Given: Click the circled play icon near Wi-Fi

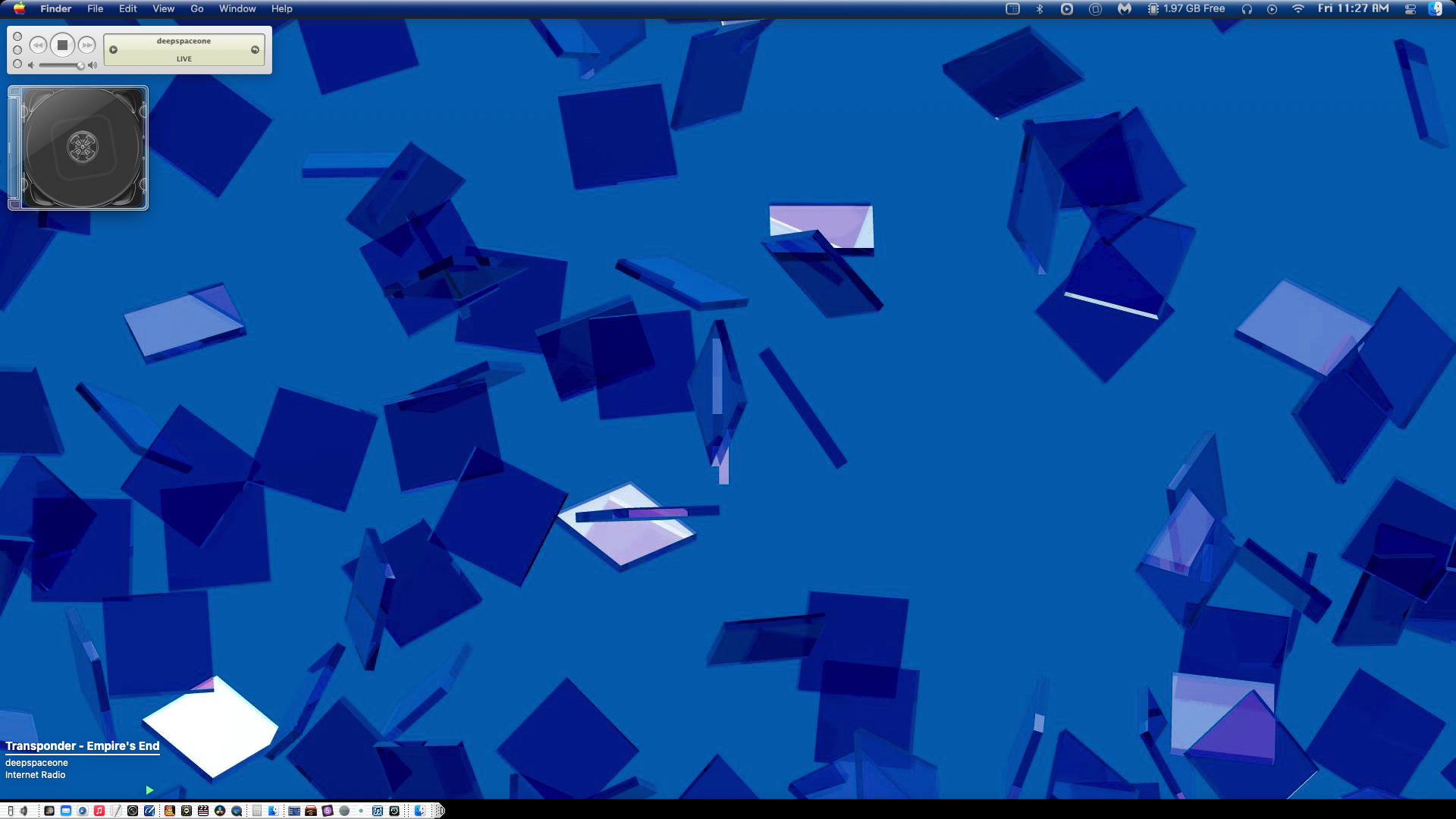Looking at the screenshot, I should click(1272, 9).
